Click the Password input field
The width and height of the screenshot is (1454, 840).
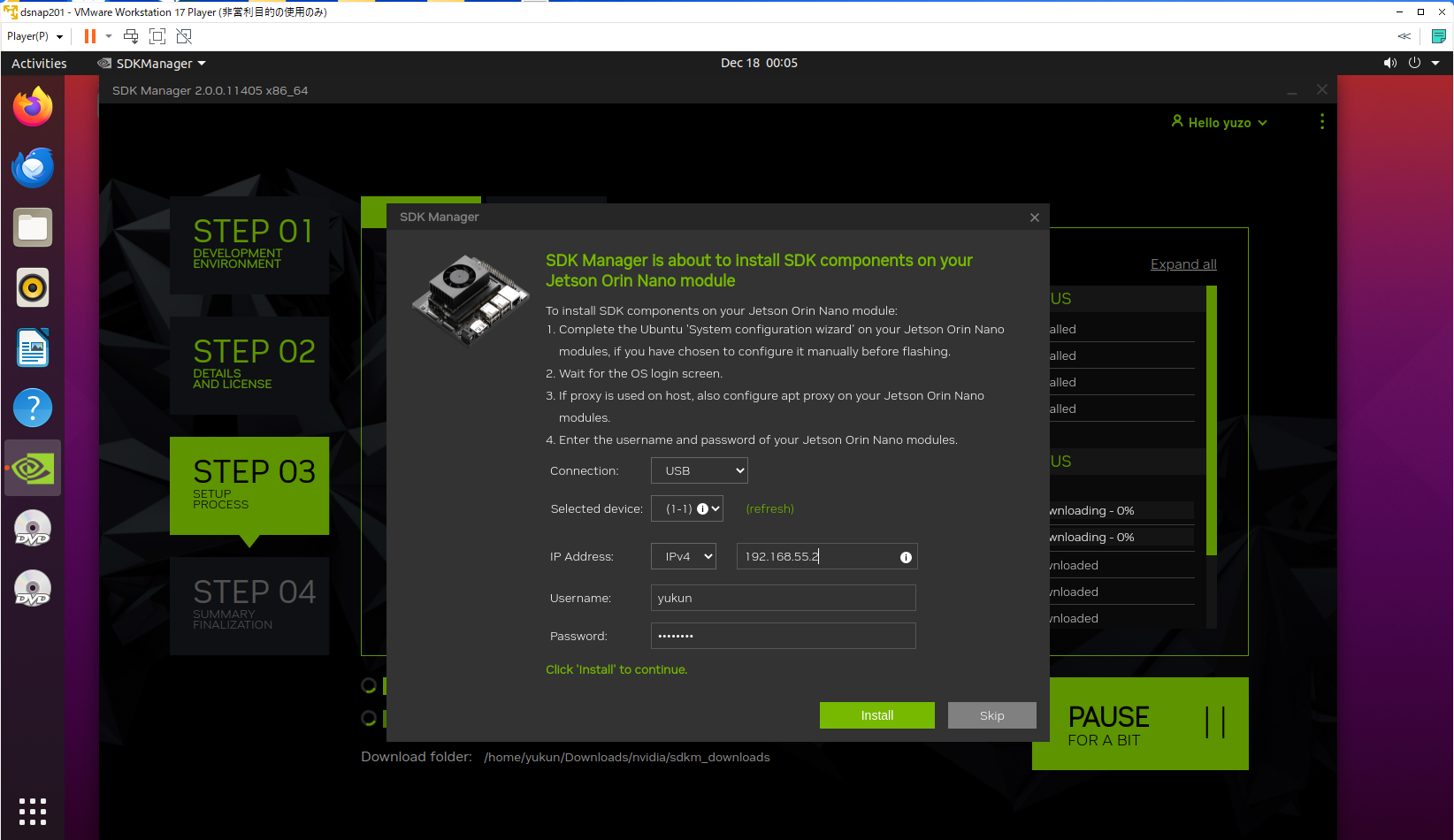[784, 636]
